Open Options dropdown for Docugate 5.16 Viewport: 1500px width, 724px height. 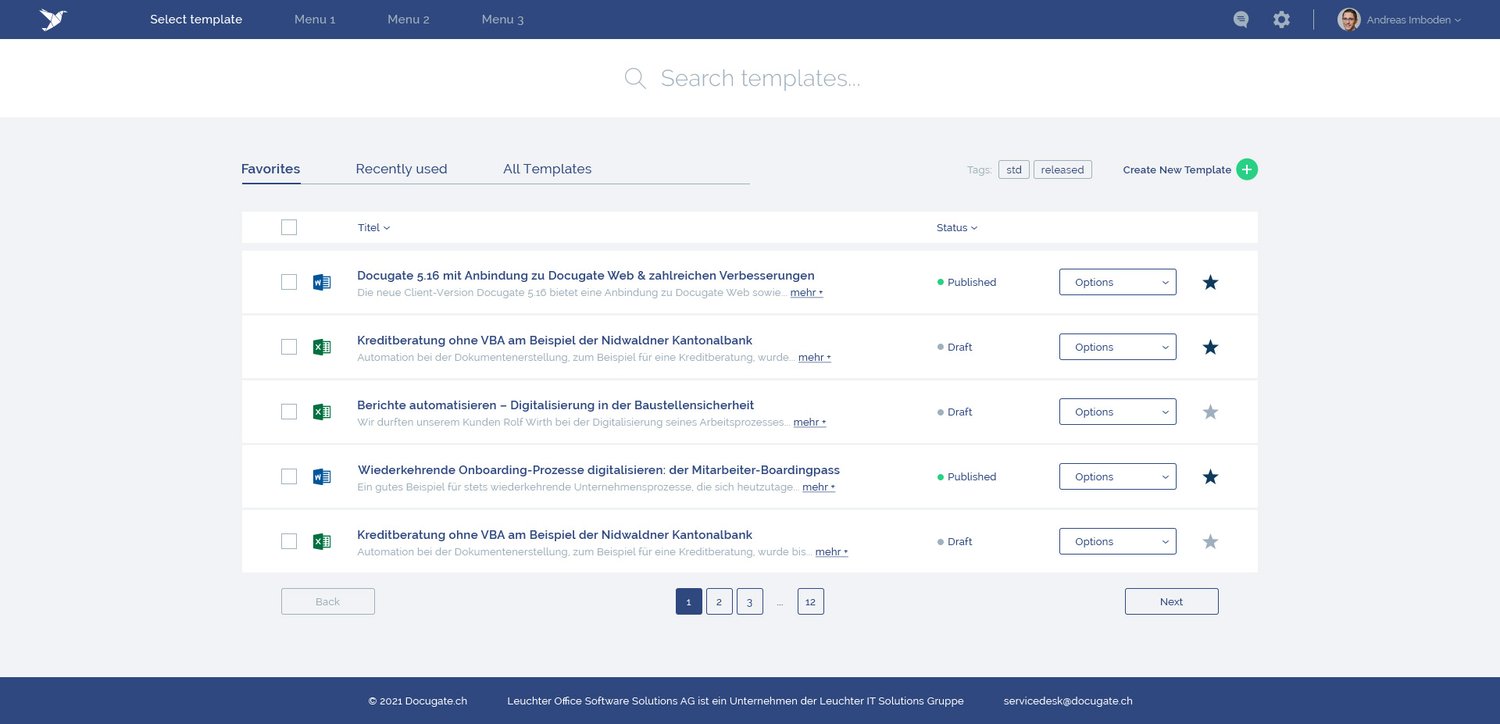1118,282
